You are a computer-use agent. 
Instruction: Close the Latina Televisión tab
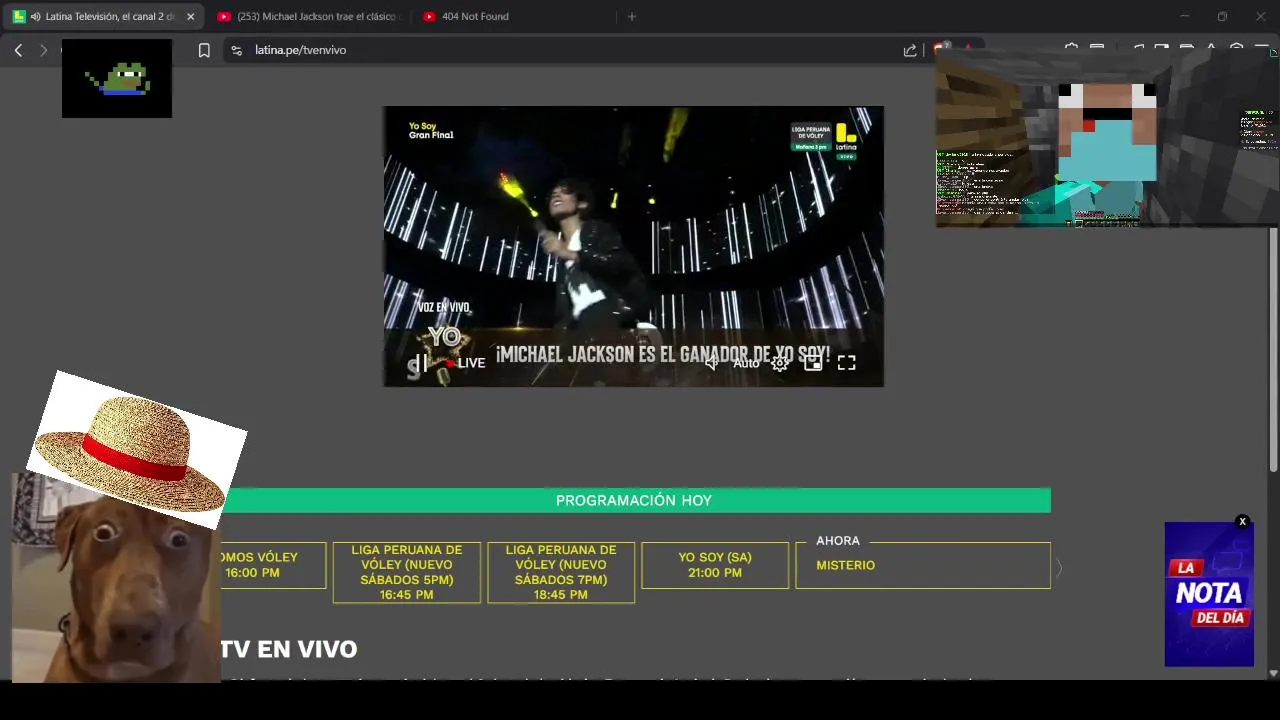coord(190,16)
